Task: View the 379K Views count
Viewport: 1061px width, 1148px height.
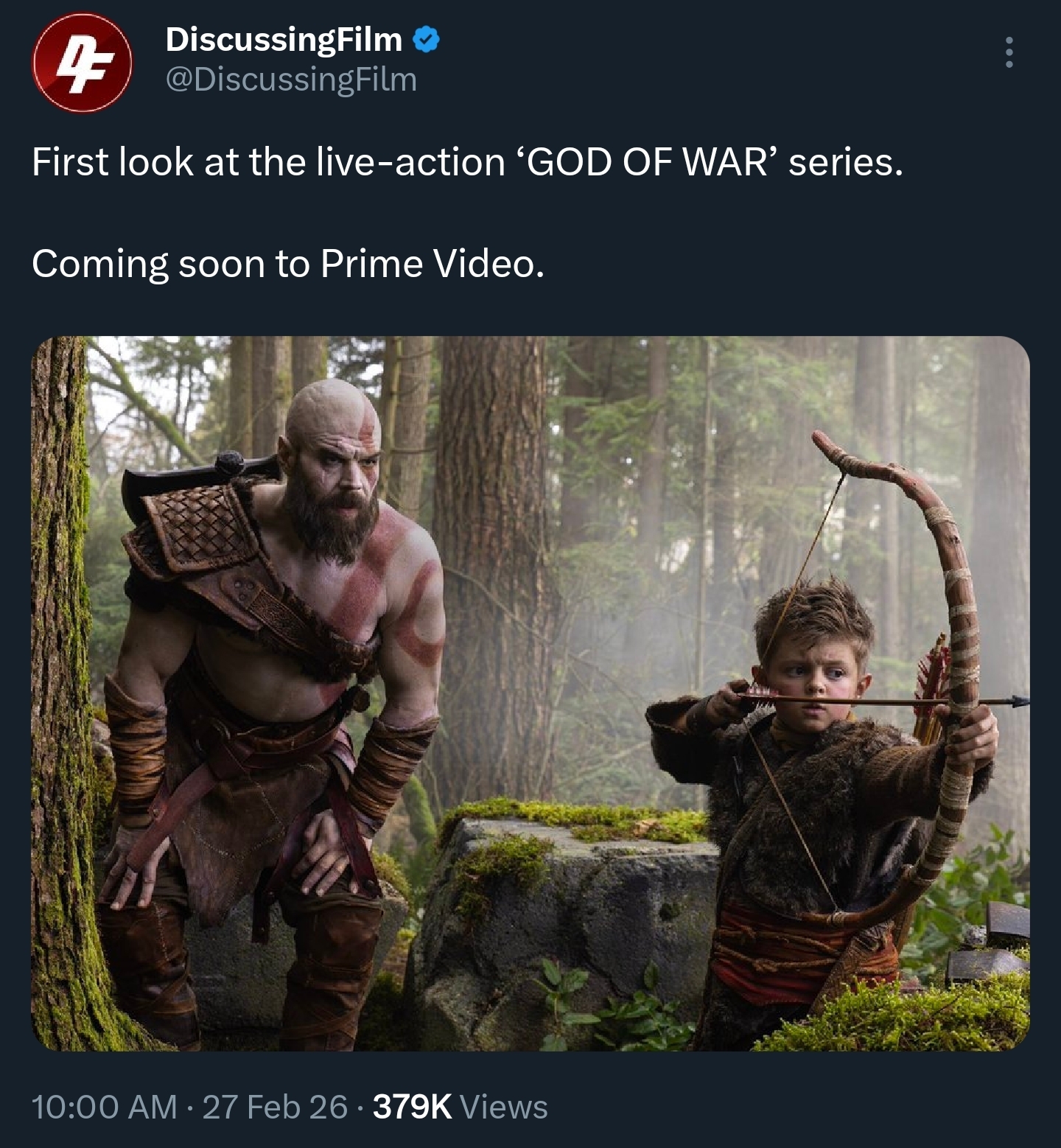Action: 461,1106
